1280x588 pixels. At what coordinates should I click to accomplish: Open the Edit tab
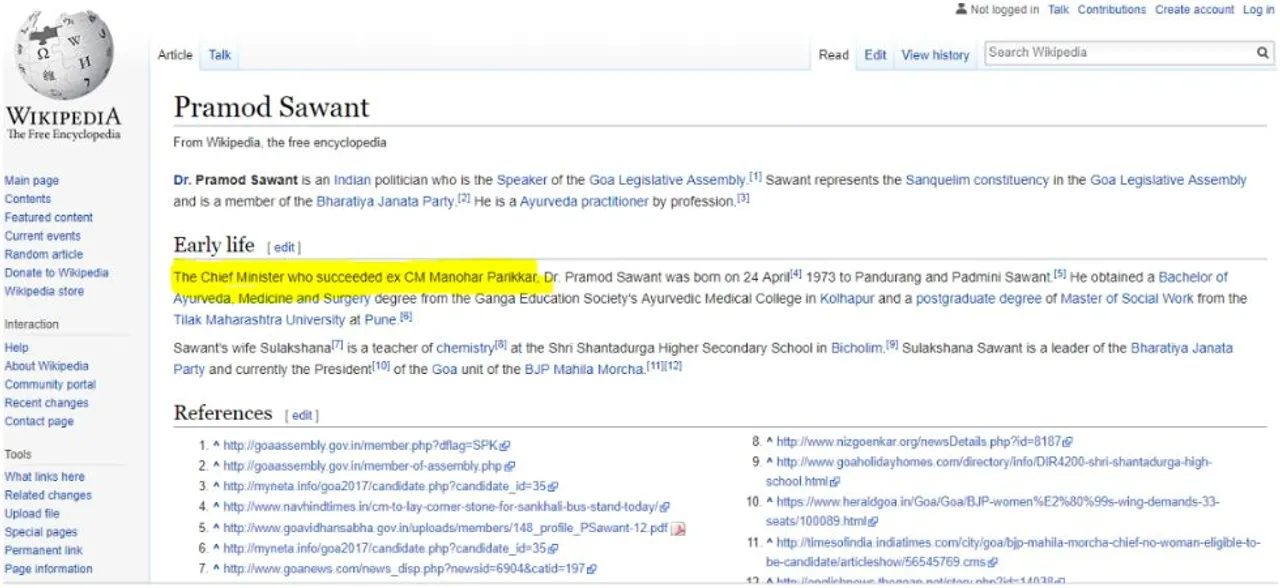pos(875,55)
